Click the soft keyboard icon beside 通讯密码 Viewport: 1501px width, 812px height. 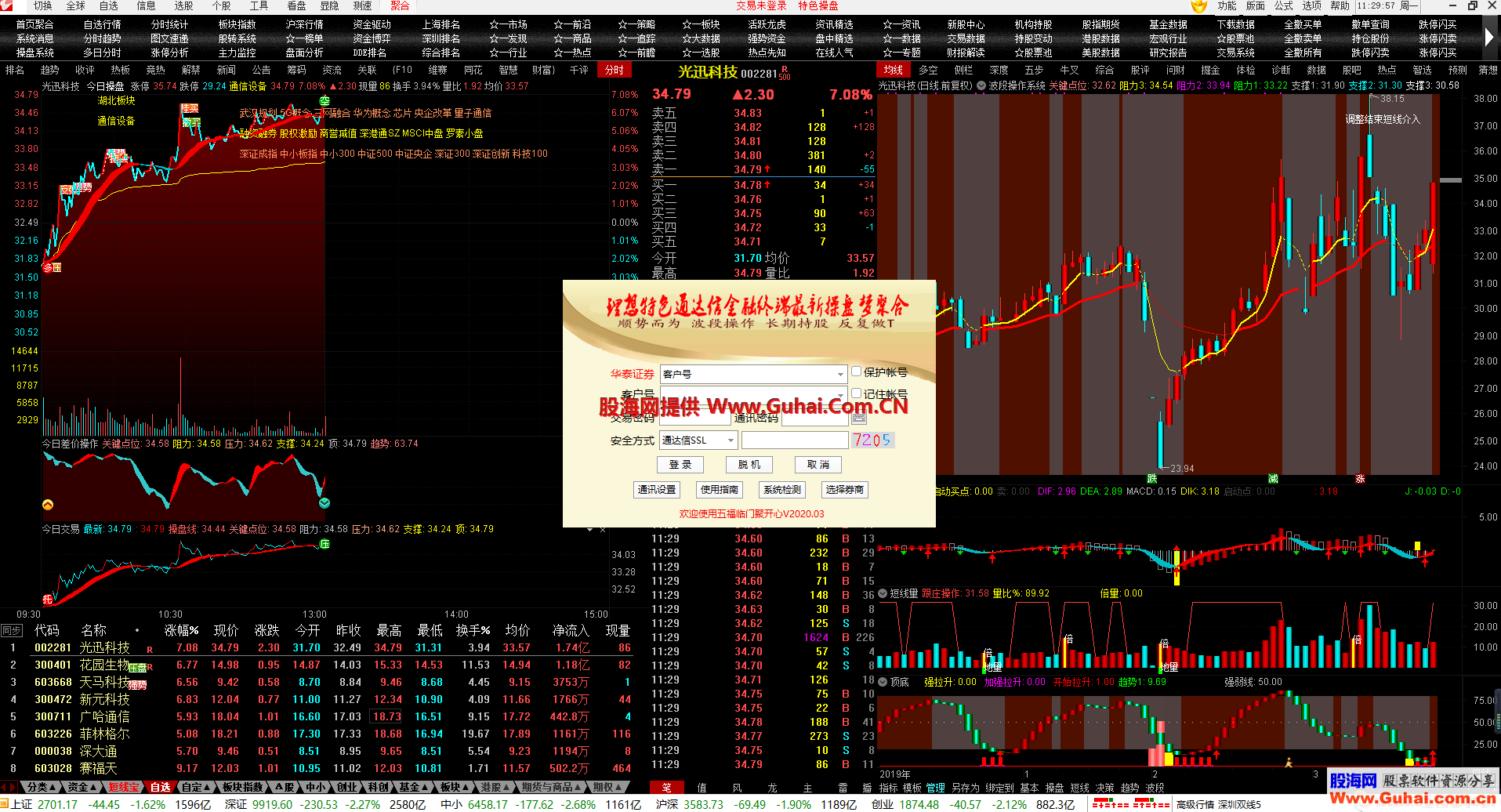click(859, 418)
